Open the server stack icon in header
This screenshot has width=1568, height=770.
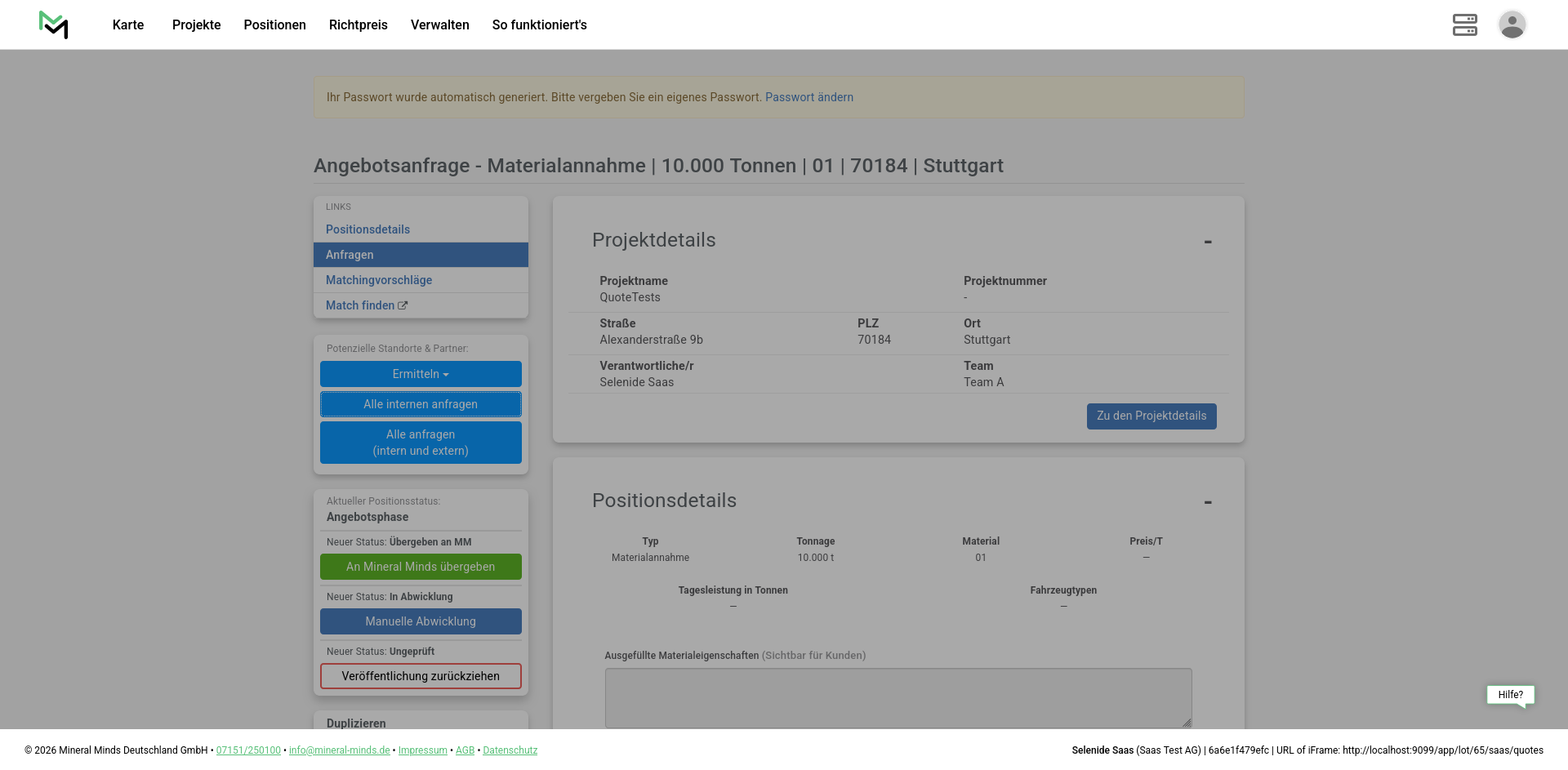click(1464, 24)
